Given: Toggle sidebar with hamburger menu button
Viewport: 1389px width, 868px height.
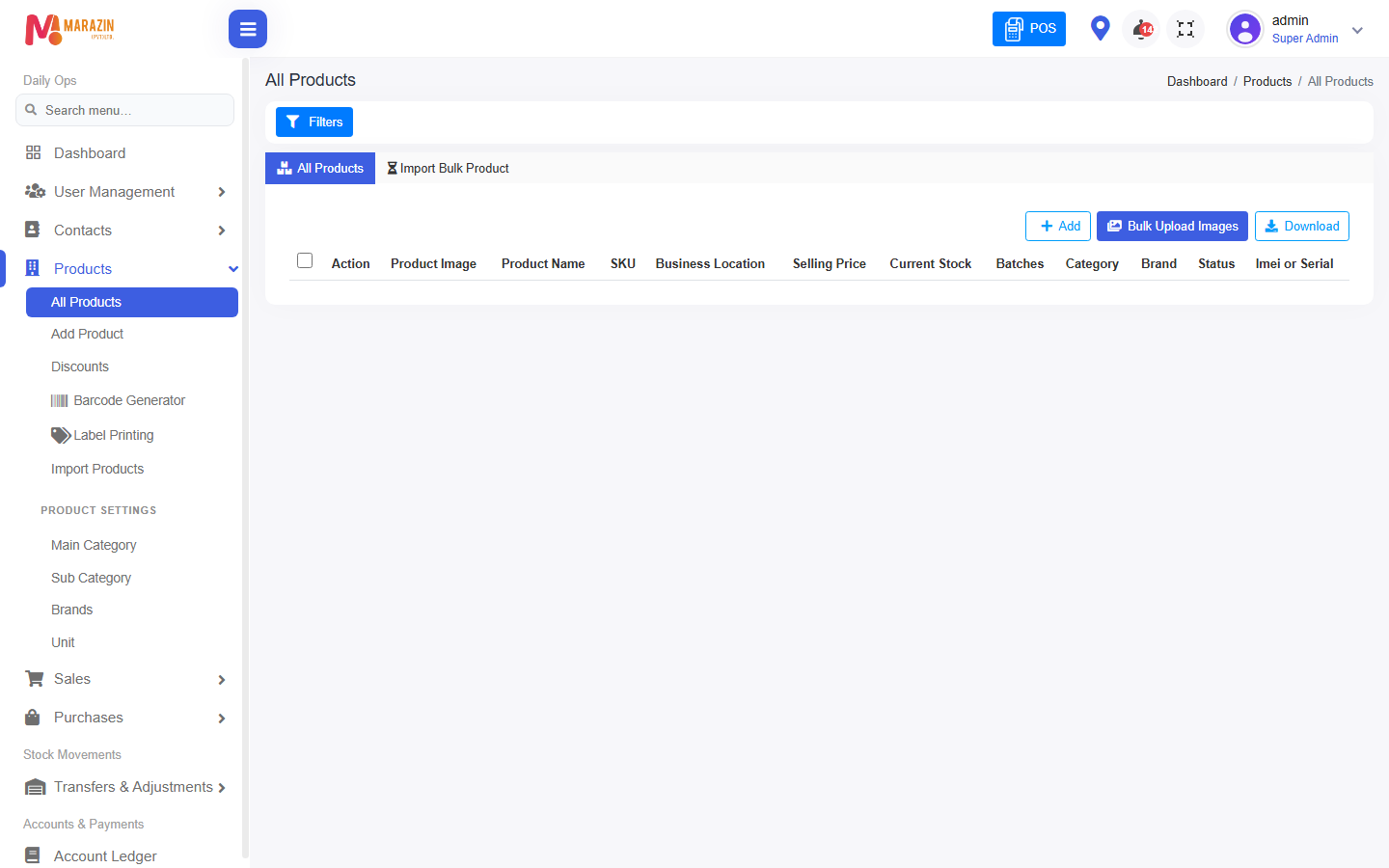Looking at the screenshot, I should click(248, 29).
